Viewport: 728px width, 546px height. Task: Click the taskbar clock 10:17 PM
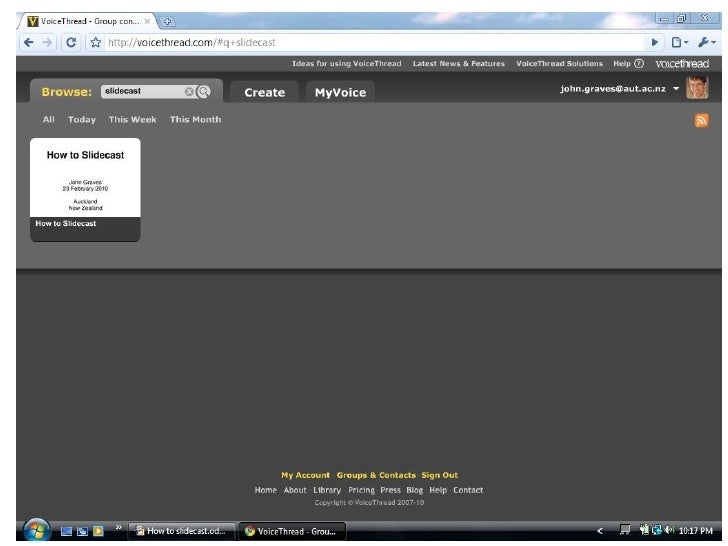(x=696, y=531)
